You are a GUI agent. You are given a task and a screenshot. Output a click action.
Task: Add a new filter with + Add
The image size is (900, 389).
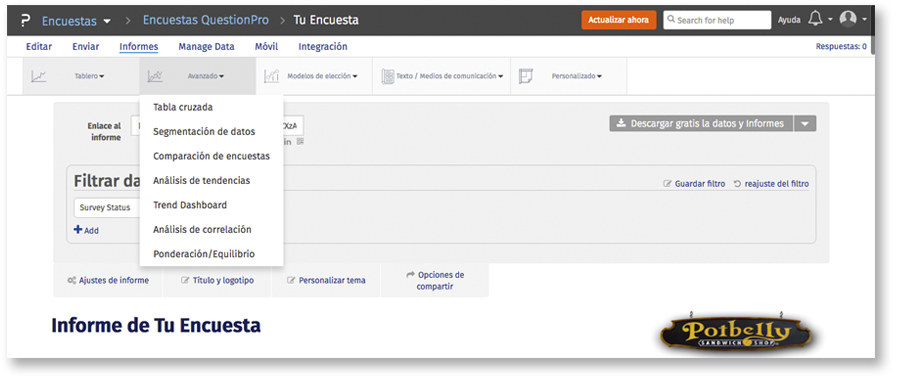pyautogui.click(x=86, y=230)
